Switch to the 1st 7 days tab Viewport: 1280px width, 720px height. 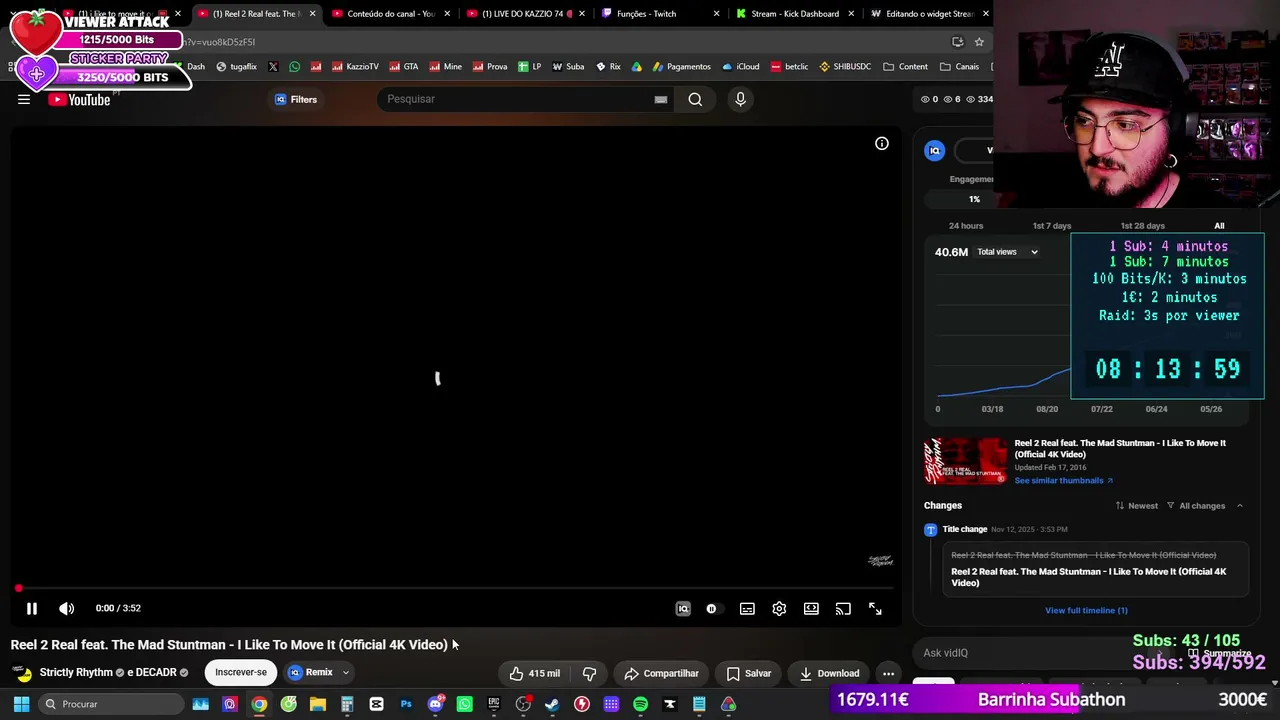[1052, 226]
